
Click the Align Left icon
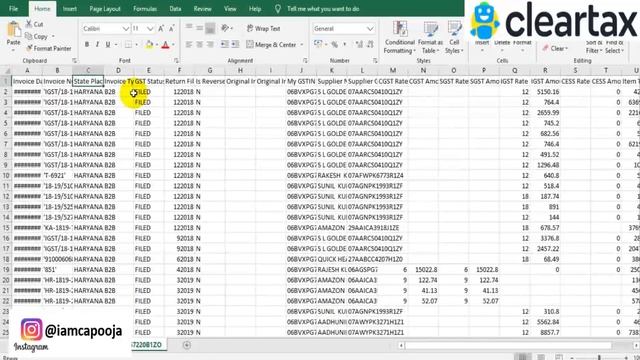[x=189, y=44]
